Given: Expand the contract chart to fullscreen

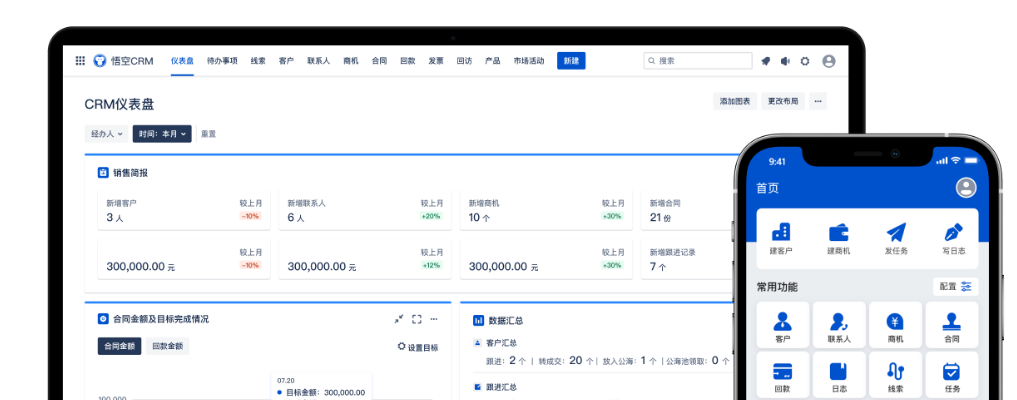Looking at the screenshot, I should pos(416,319).
